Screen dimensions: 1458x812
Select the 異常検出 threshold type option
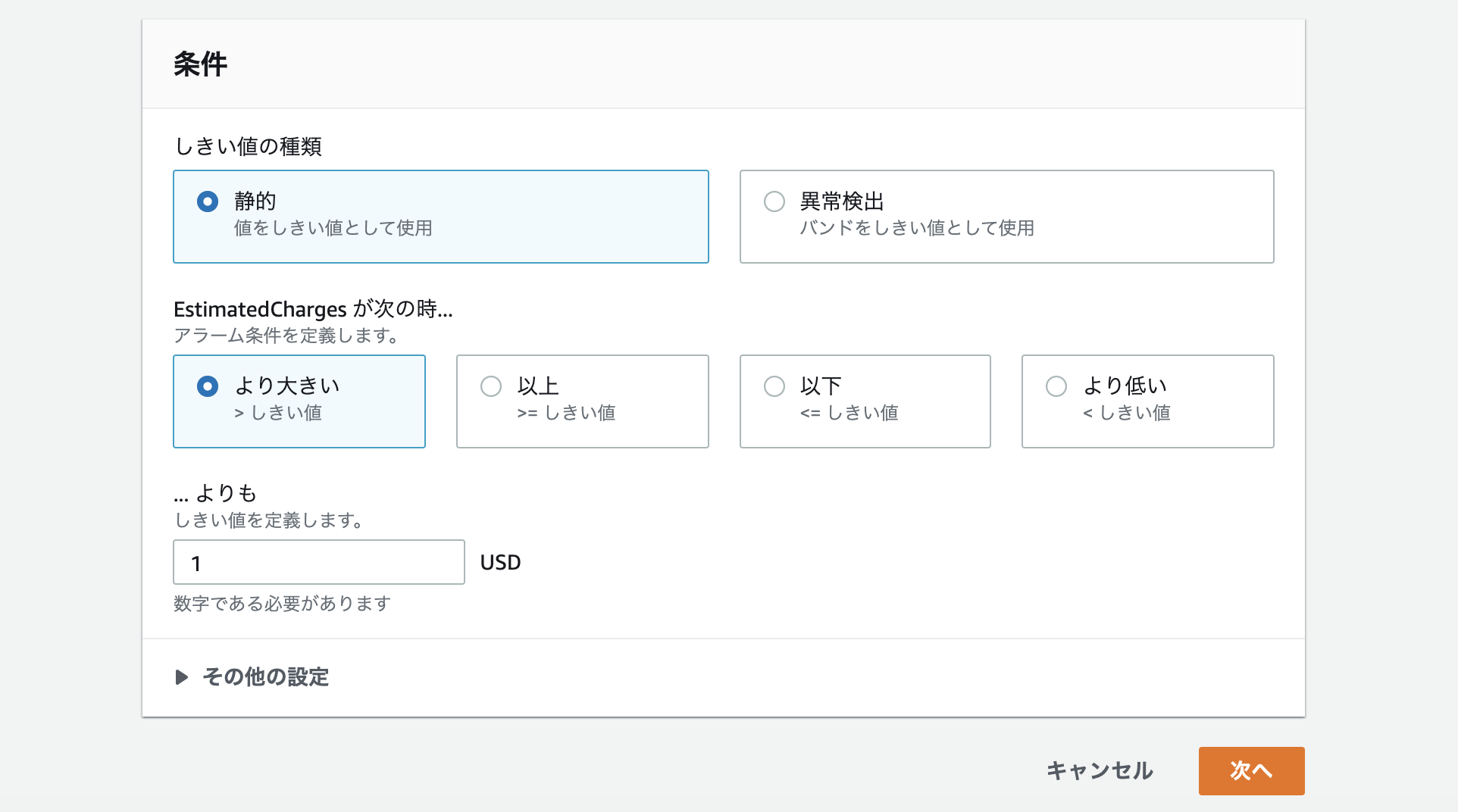(x=774, y=201)
